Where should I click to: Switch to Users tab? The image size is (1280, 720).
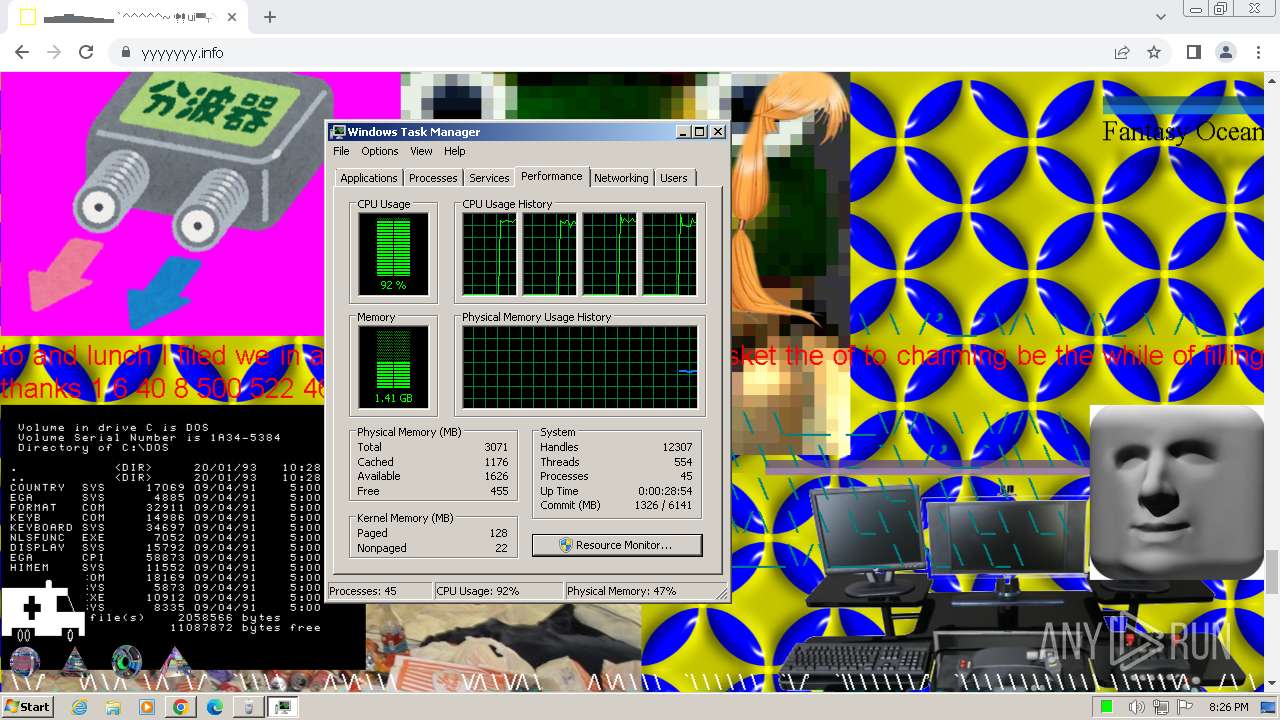[674, 178]
